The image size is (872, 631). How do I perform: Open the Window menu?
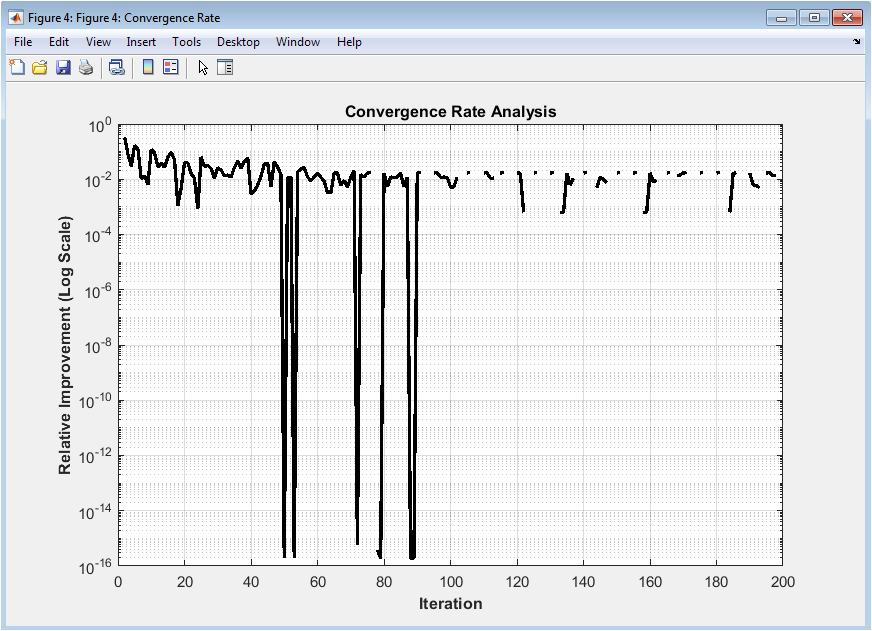point(298,42)
